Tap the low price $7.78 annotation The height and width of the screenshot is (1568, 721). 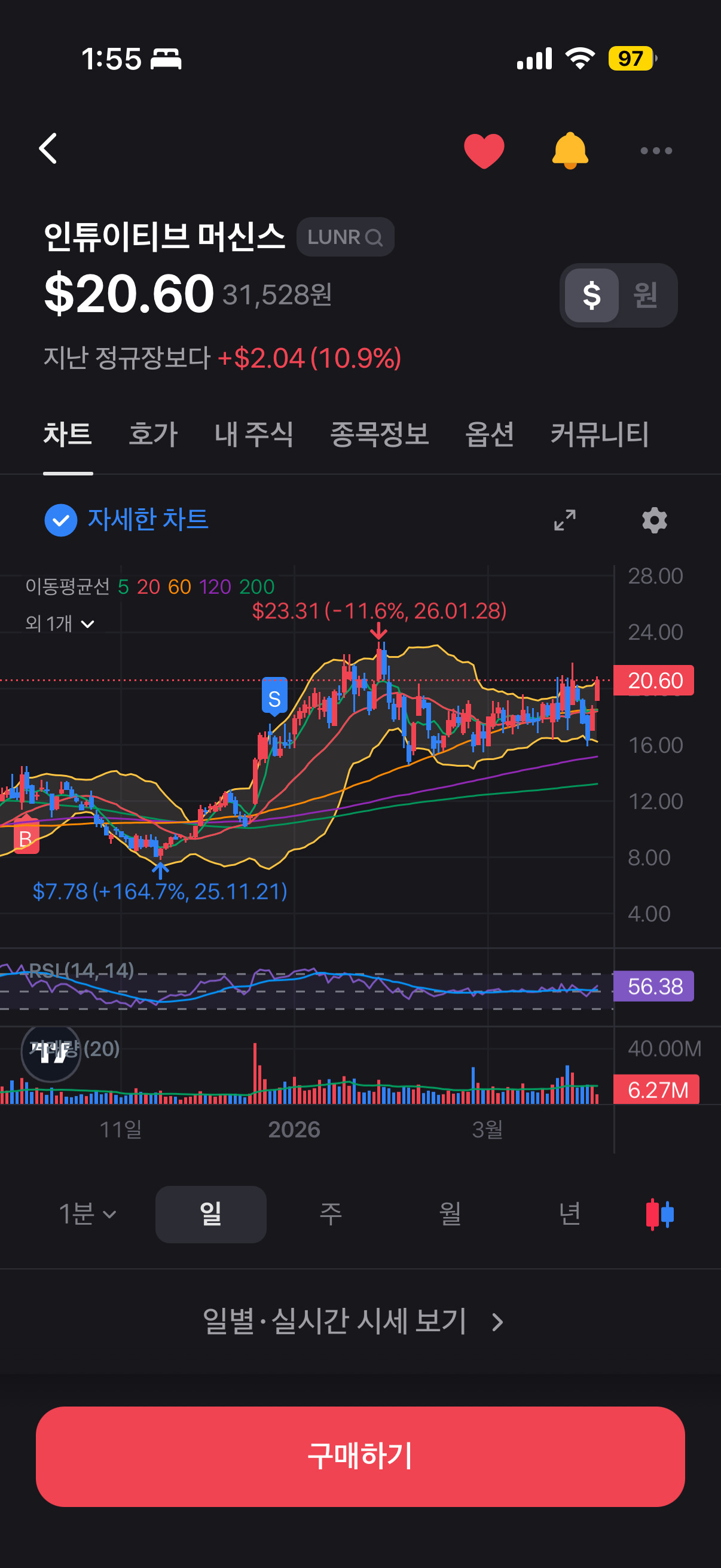coord(160,891)
